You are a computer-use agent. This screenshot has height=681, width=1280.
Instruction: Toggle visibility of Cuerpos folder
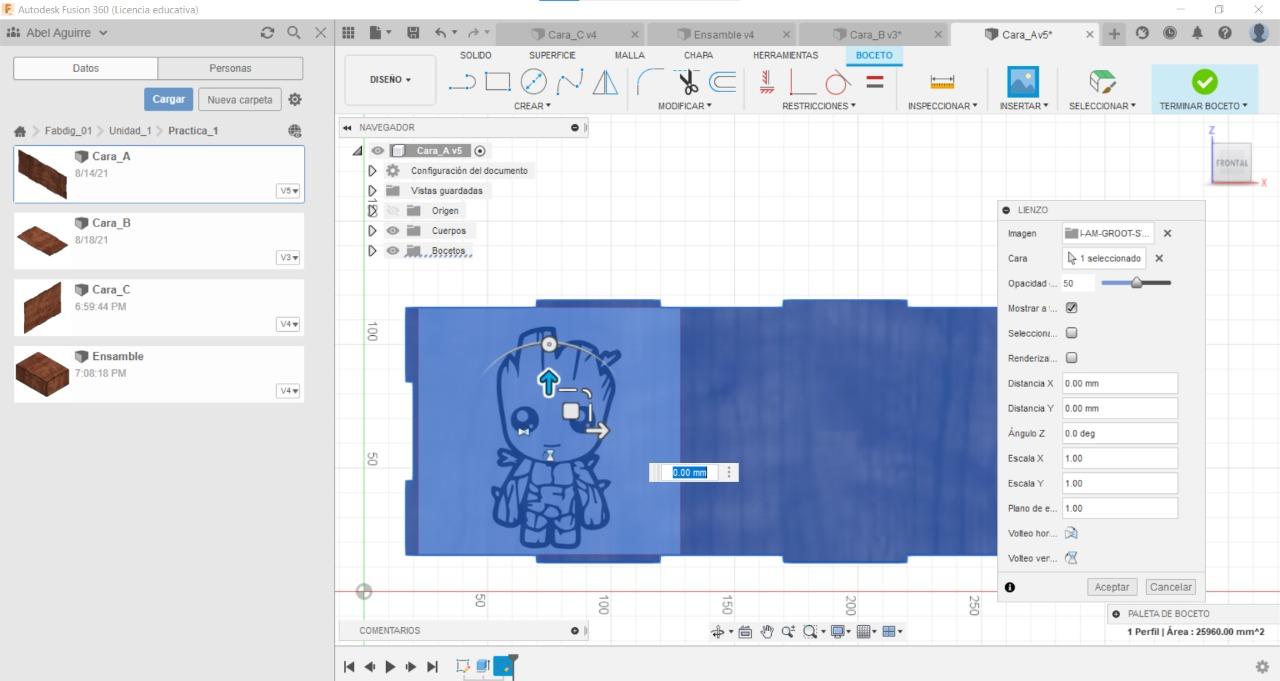pyautogui.click(x=392, y=231)
